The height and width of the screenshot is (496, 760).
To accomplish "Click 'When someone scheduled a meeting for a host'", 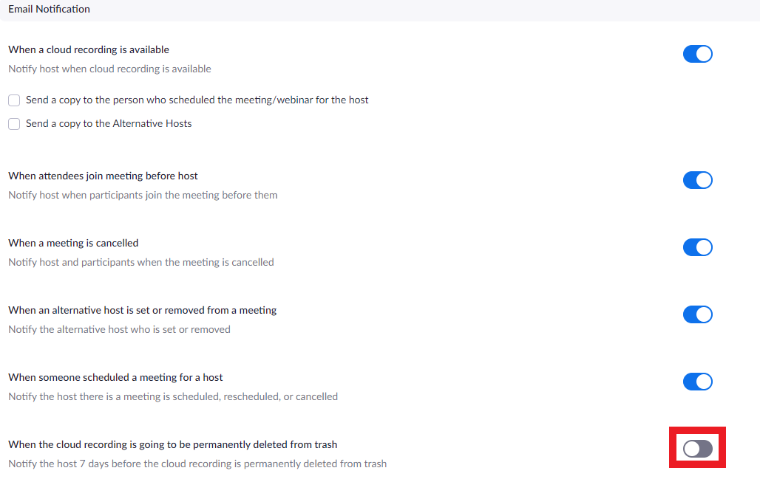I will click(115, 377).
